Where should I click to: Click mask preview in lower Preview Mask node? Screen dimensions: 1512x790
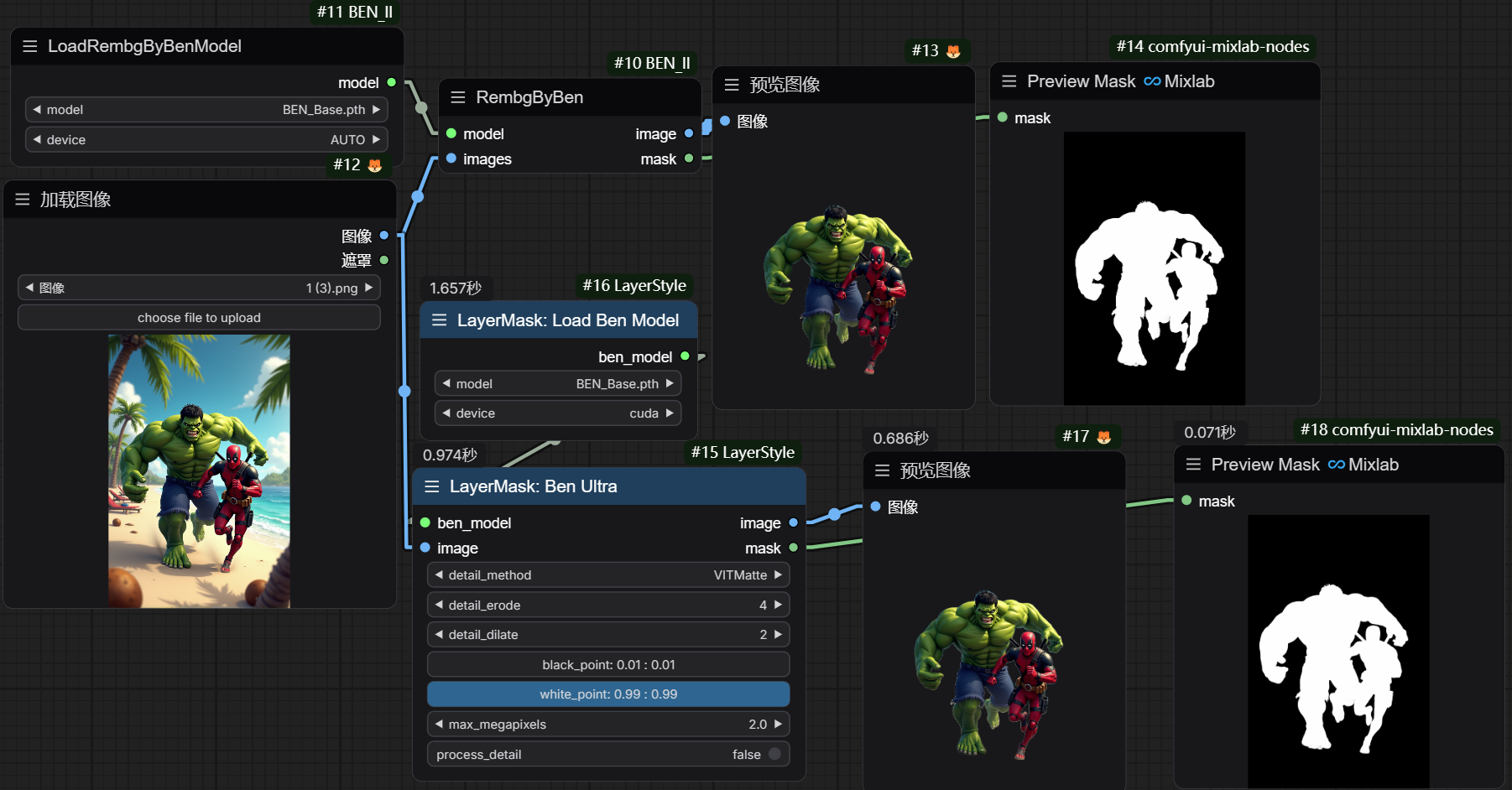(x=1338, y=652)
